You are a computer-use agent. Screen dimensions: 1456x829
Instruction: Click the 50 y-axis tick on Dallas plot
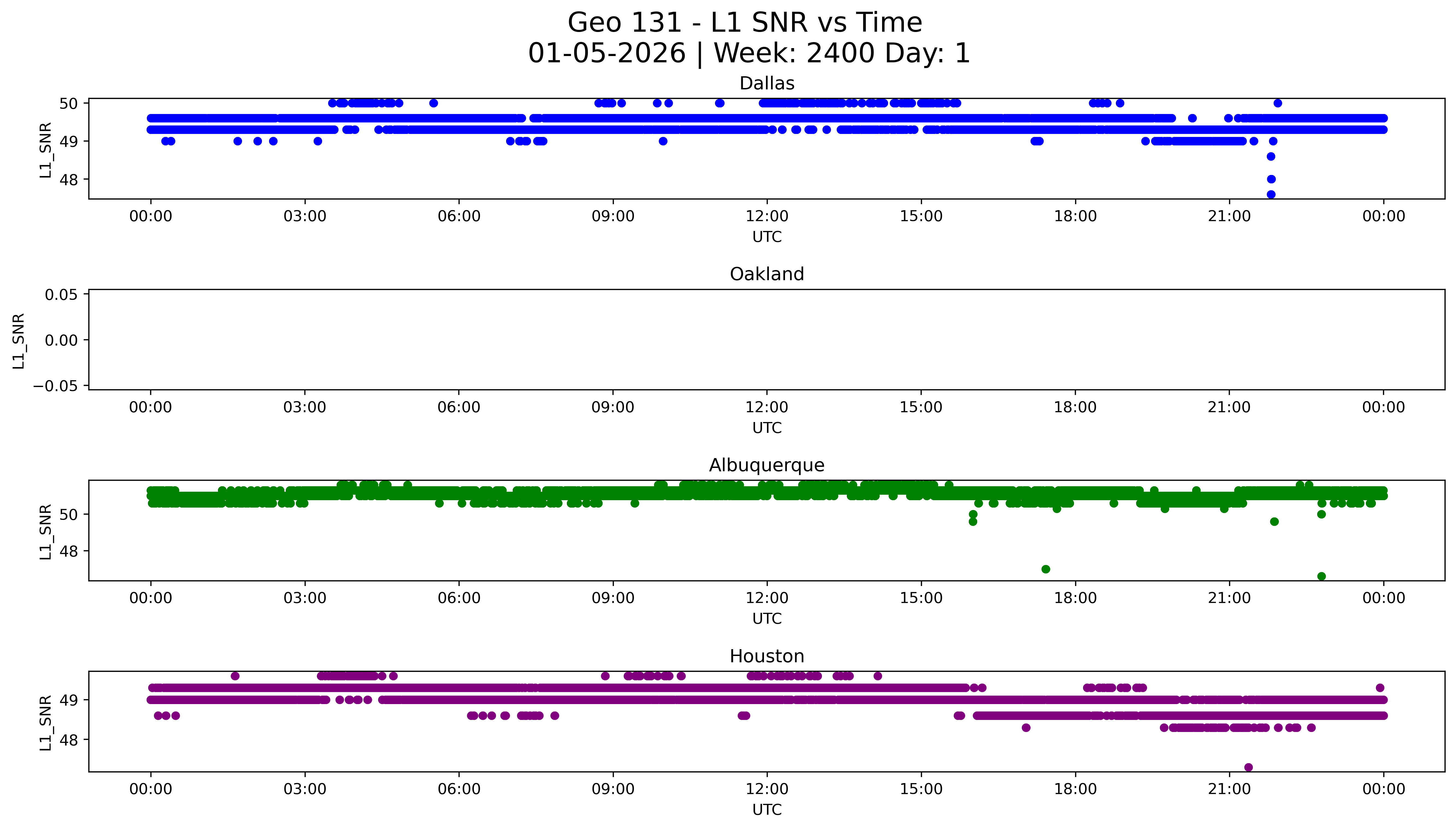tap(68, 104)
